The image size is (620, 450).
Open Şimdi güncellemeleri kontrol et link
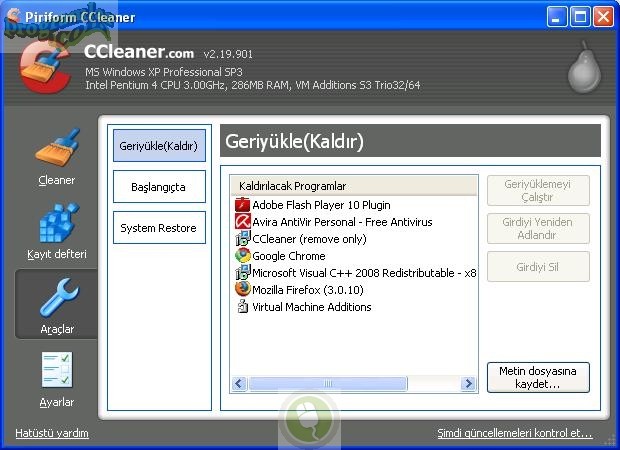click(x=515, y=433)
